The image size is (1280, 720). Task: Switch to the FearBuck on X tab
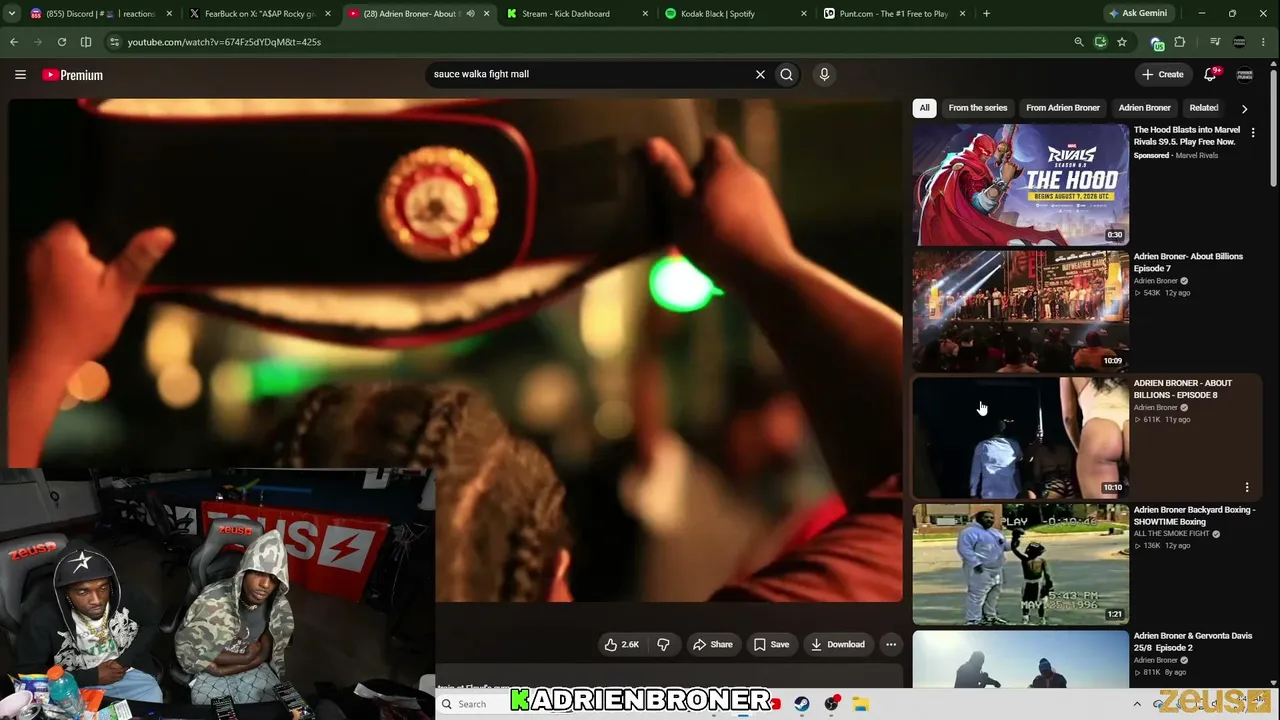point(260,14)
